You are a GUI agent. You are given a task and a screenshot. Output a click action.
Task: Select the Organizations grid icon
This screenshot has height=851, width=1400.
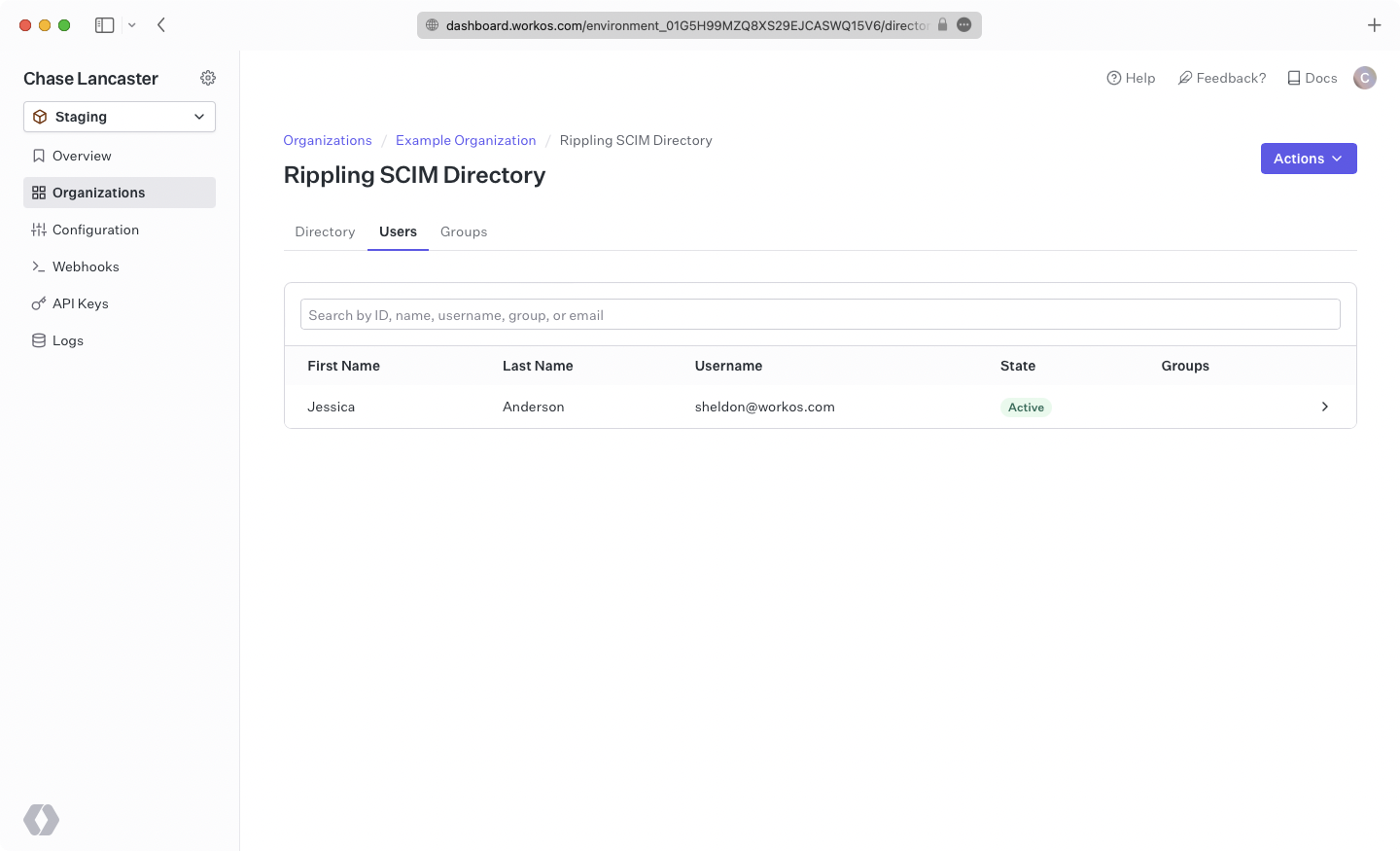[x=39, y=193]
